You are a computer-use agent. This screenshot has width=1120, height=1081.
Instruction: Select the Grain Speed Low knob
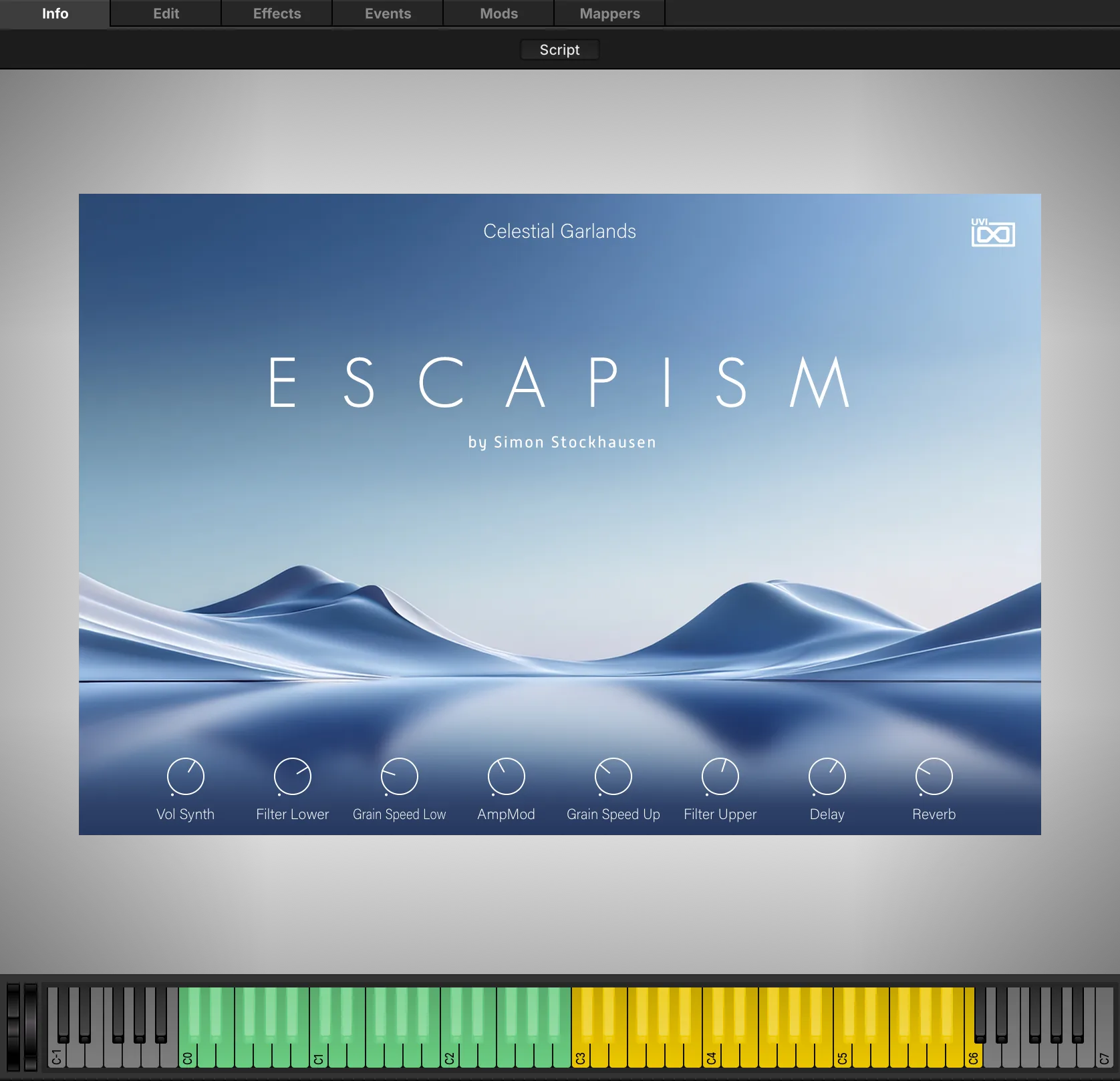[399, 776]
